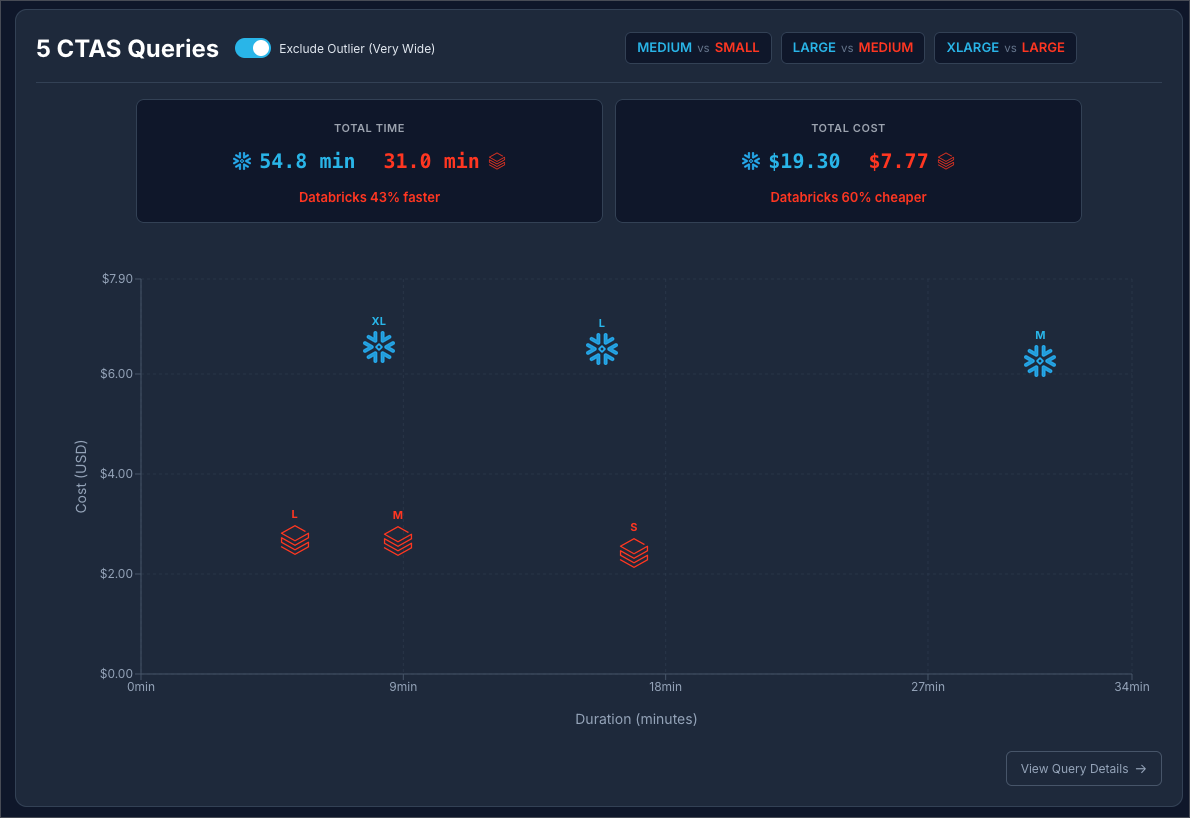Click the $7.77 total cost value
The image size is (1190, 818).
point(899,161)
